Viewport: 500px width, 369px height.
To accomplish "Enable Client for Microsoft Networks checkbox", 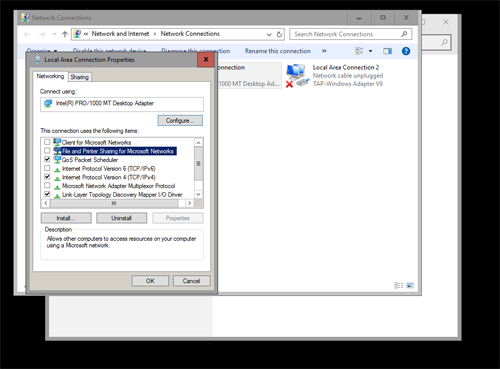I will coord(47,142).
